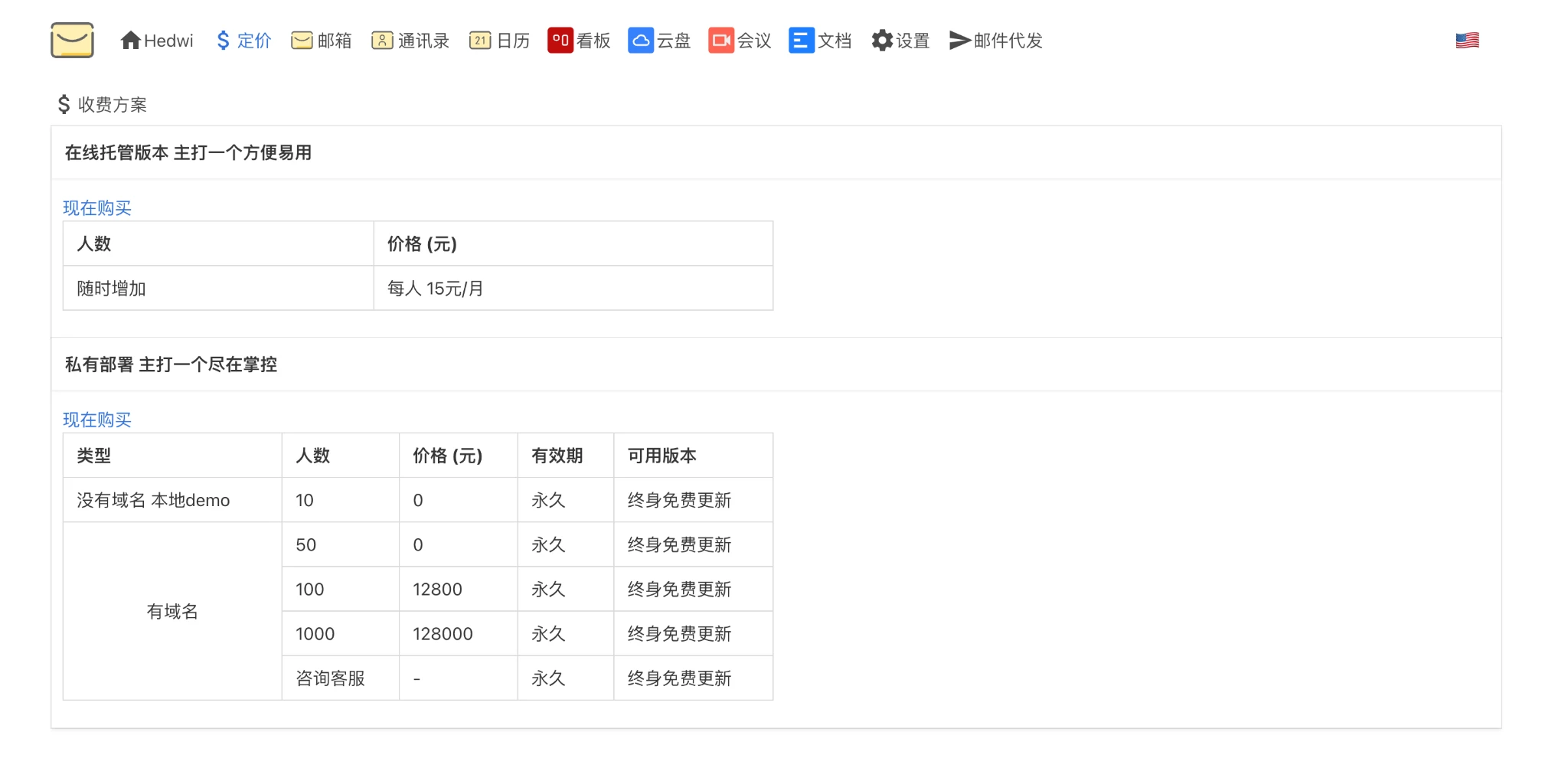
Task: Open the settings gear icon
Action: (882, 41)
